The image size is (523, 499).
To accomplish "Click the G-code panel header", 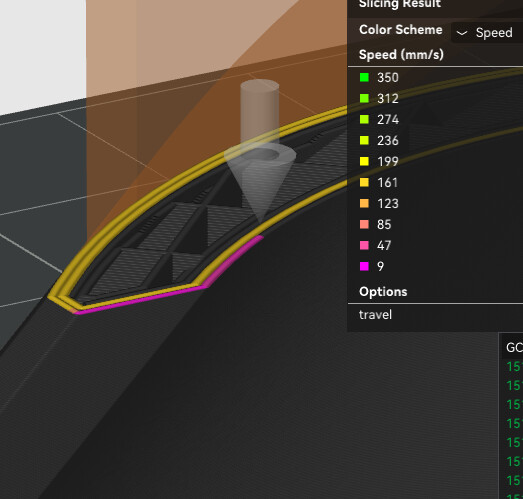I will coord(513,347).
